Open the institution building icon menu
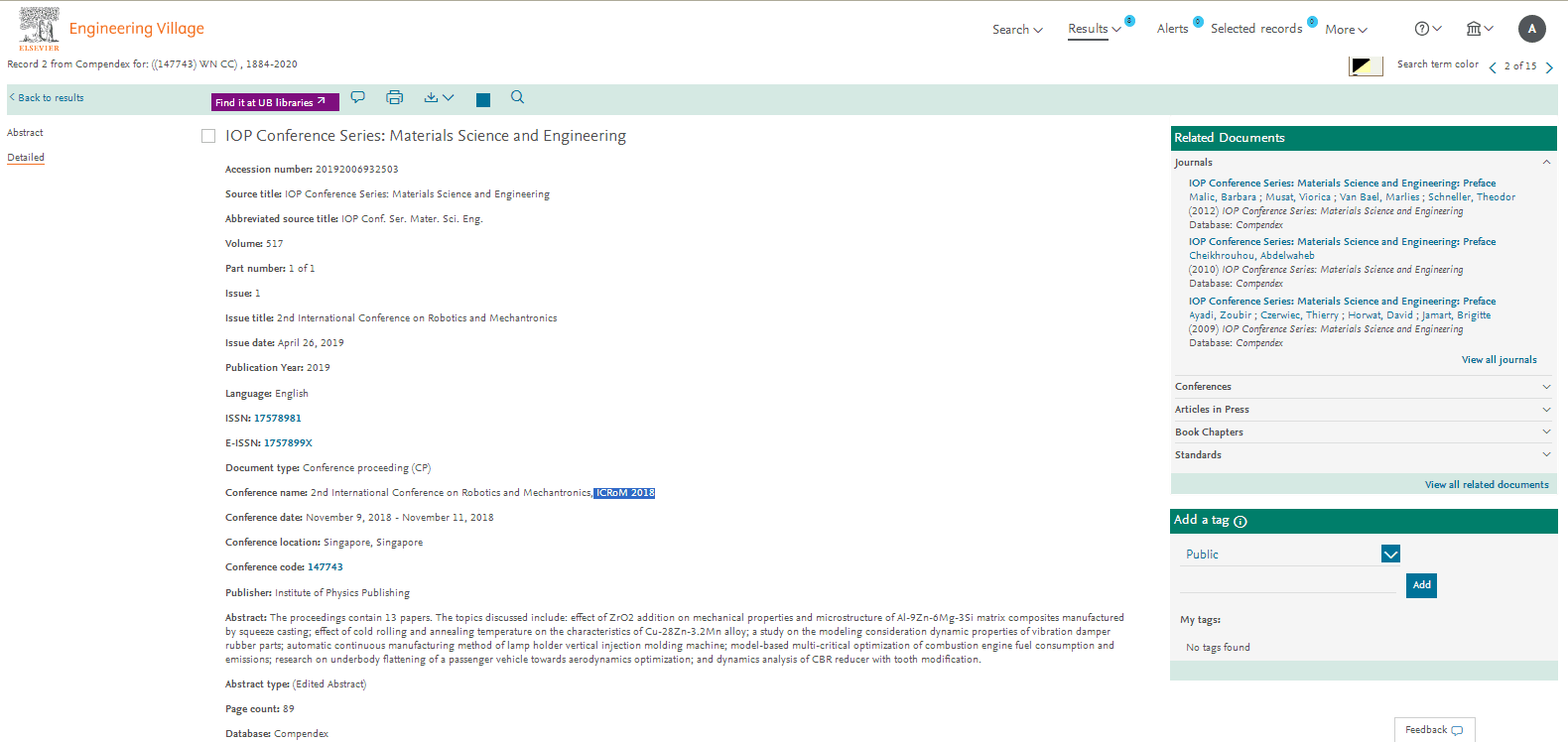This screenshot has width=1568, height=742. (x=1479, y=29)
